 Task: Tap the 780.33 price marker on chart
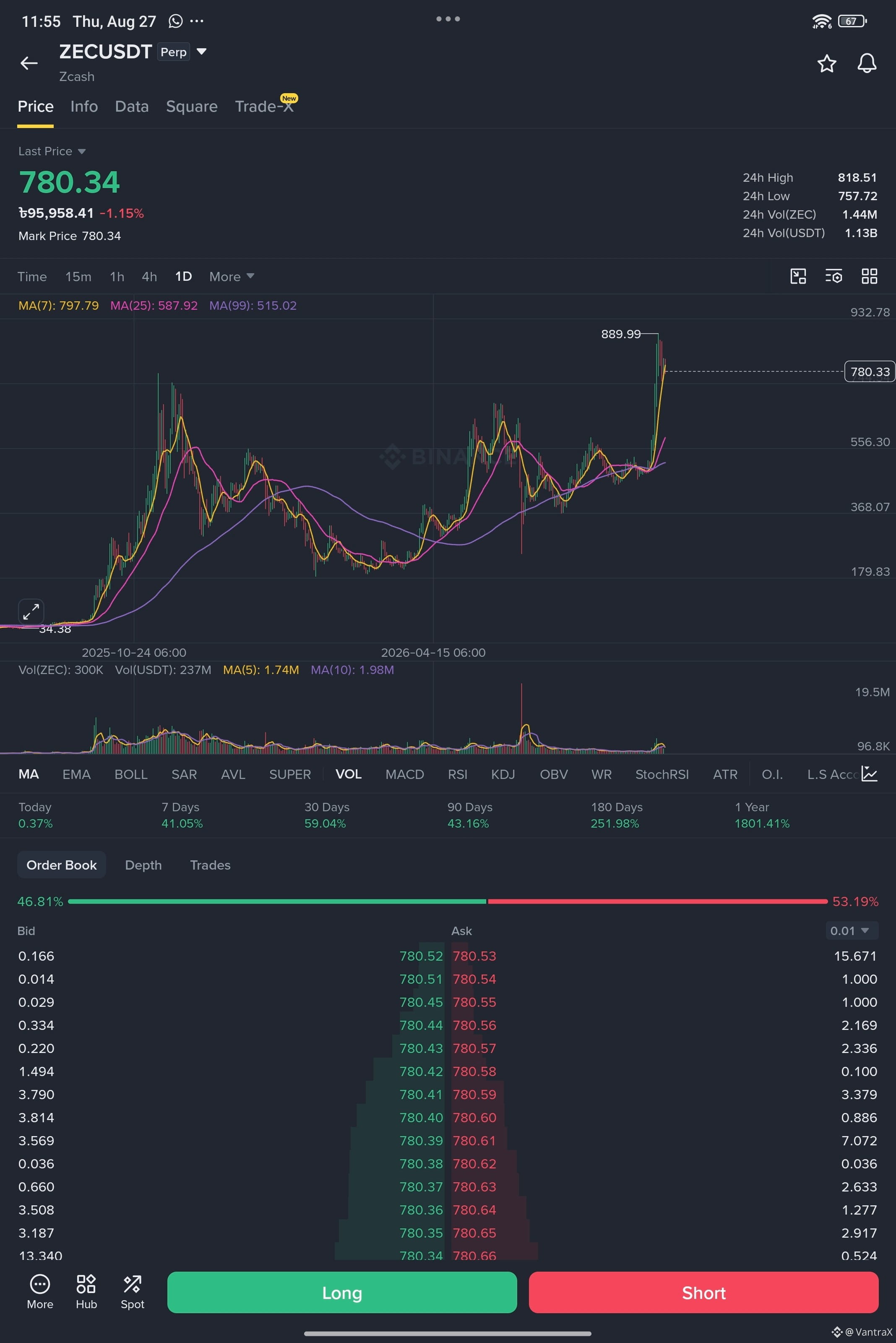click(x=869, y=371)
